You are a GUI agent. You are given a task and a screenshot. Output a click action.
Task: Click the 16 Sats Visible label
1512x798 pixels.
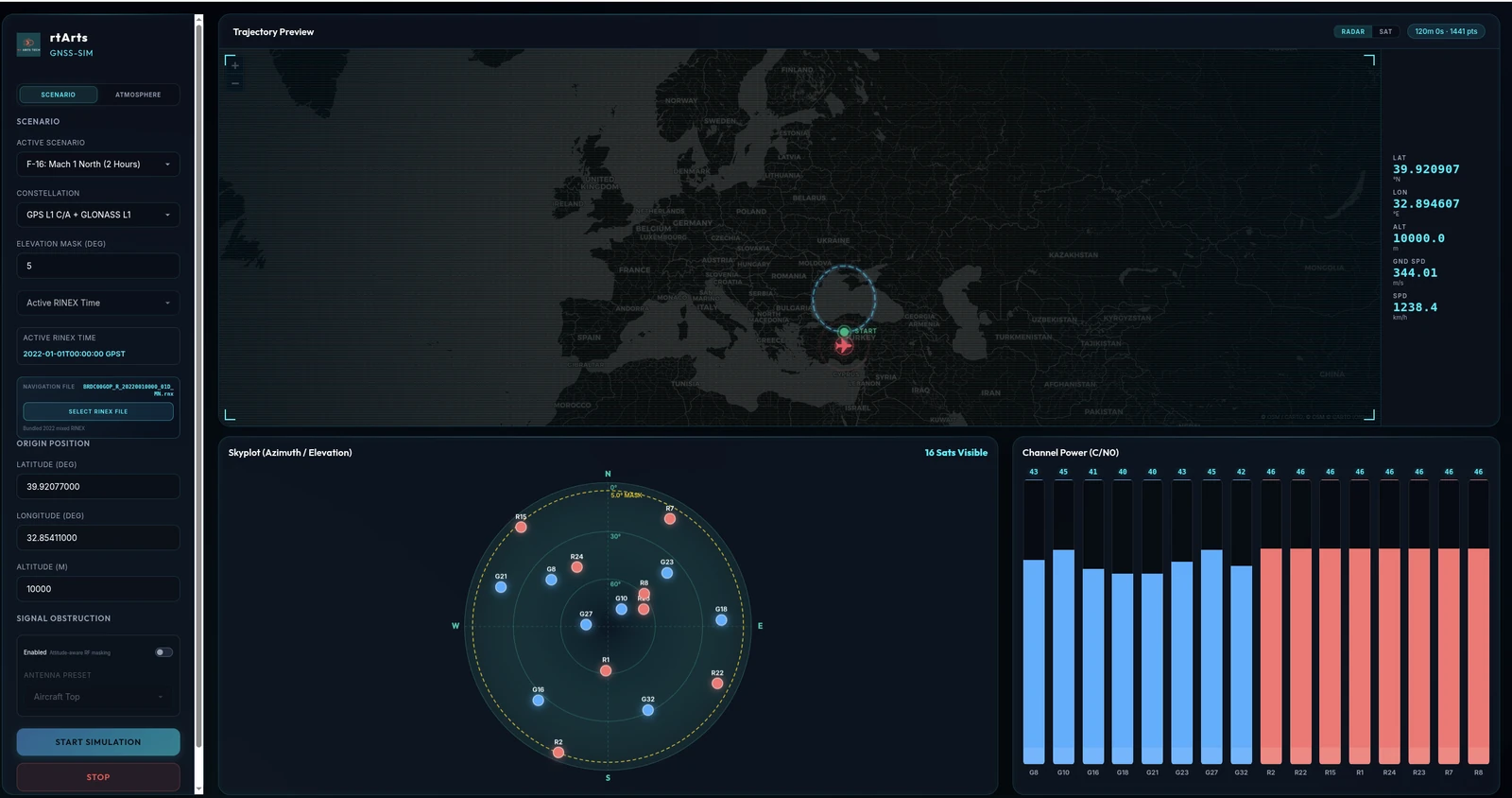955,453
